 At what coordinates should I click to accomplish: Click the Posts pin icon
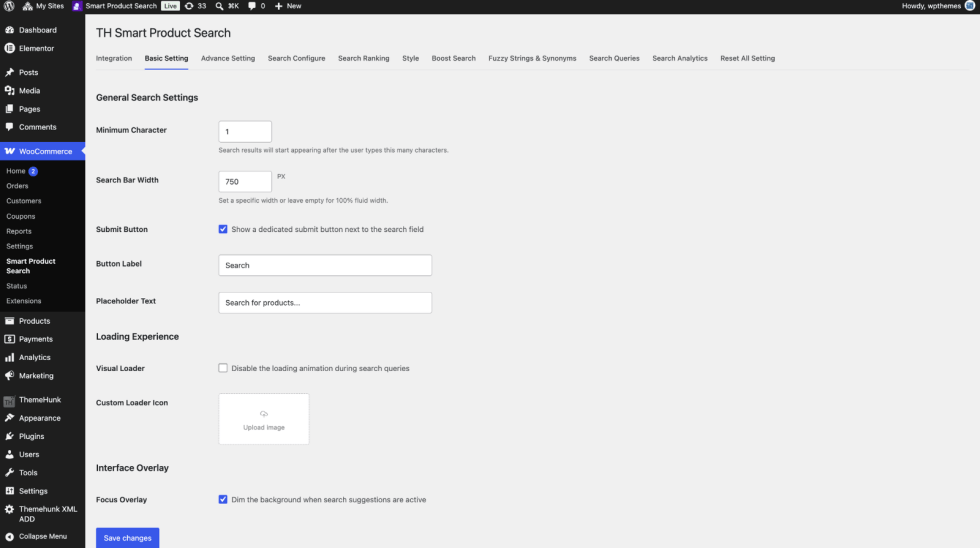point(9,72)
